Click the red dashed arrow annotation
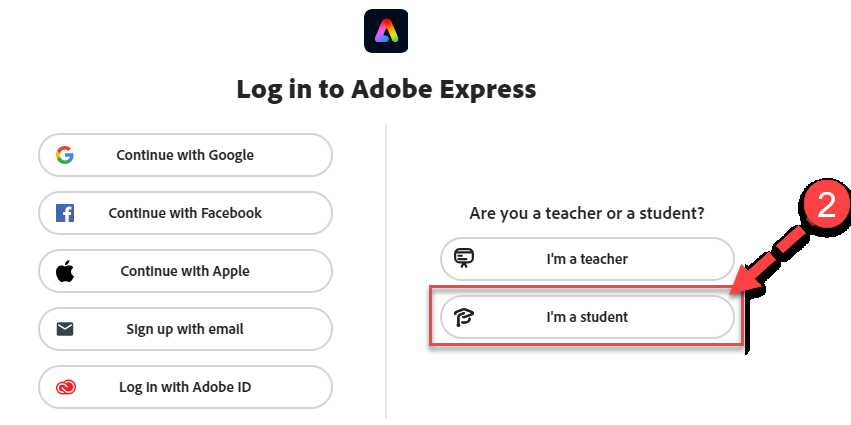851x425 pixels. coord(773,259)
